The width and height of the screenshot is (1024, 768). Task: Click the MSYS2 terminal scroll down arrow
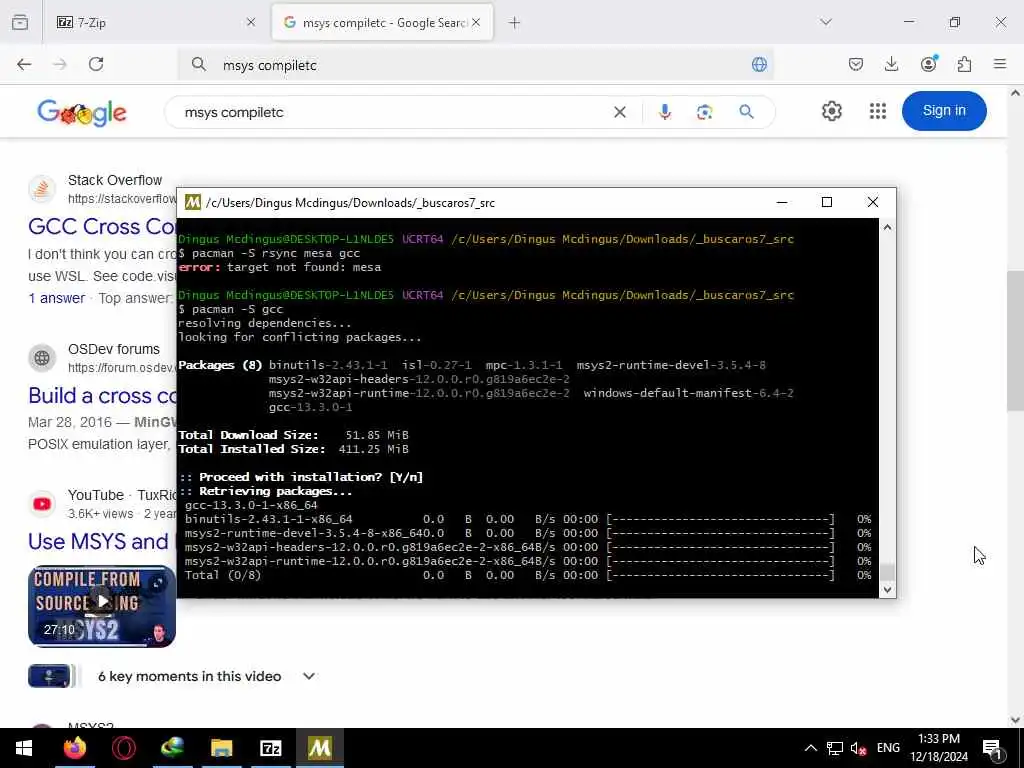(887, 589)
